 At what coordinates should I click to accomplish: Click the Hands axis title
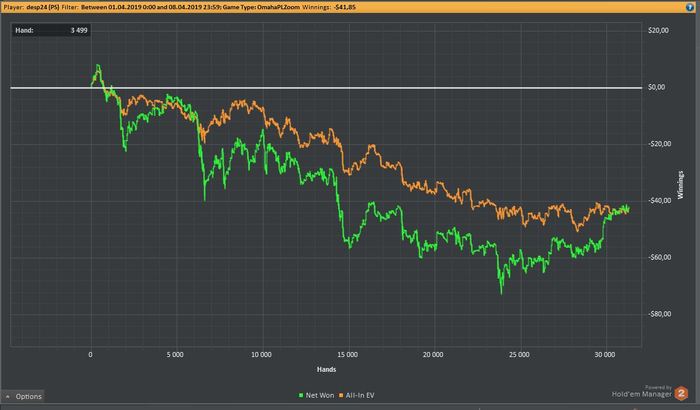click(326, 369)
